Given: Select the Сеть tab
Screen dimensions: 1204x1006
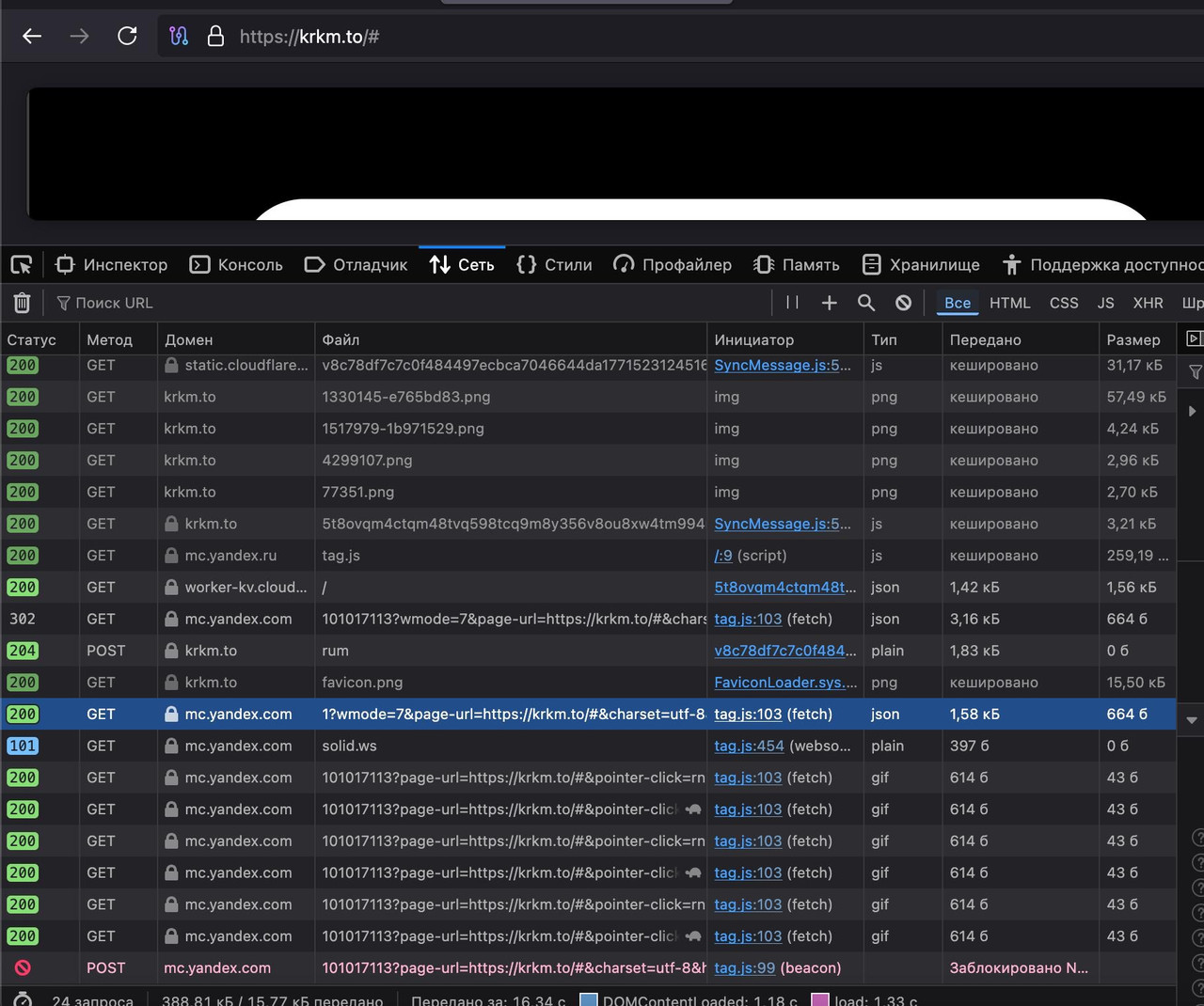Looking at the screenshot, I should click(462, 265).
